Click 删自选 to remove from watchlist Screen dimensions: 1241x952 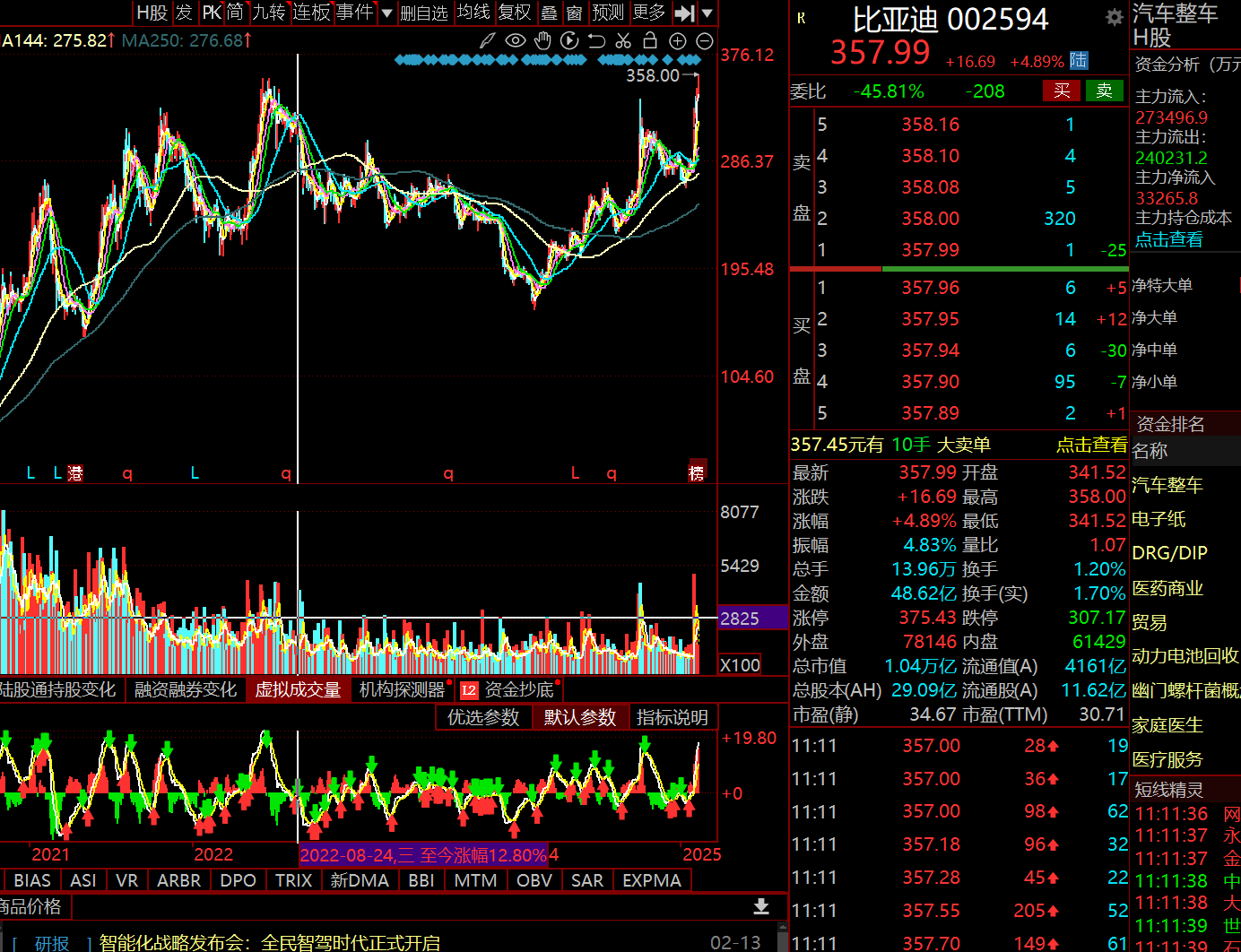[423, 13]
